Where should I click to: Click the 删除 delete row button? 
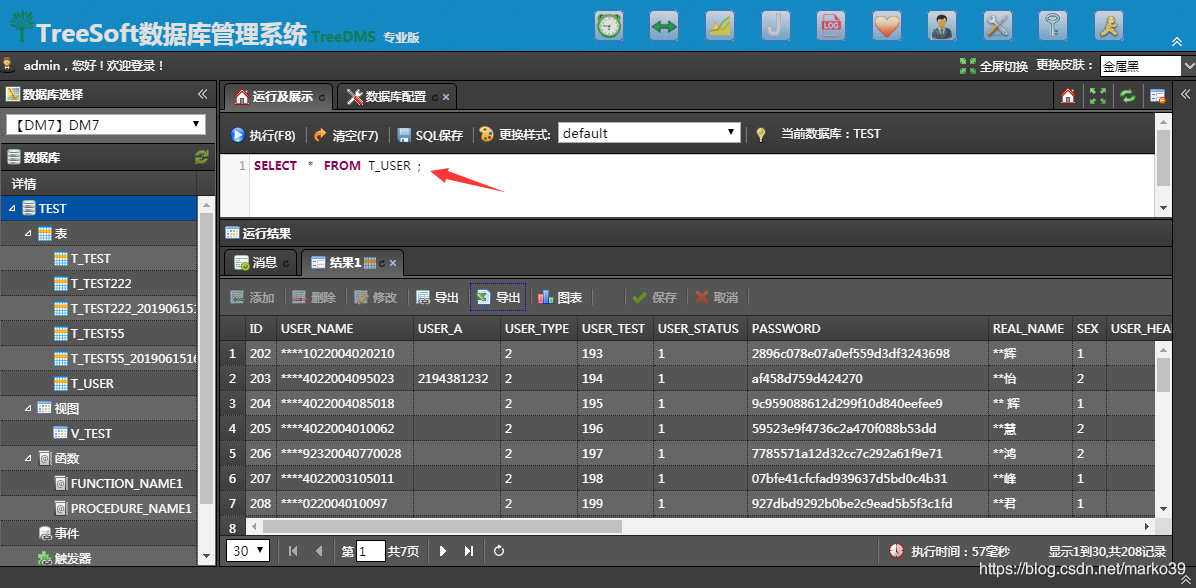click(314, 297)
